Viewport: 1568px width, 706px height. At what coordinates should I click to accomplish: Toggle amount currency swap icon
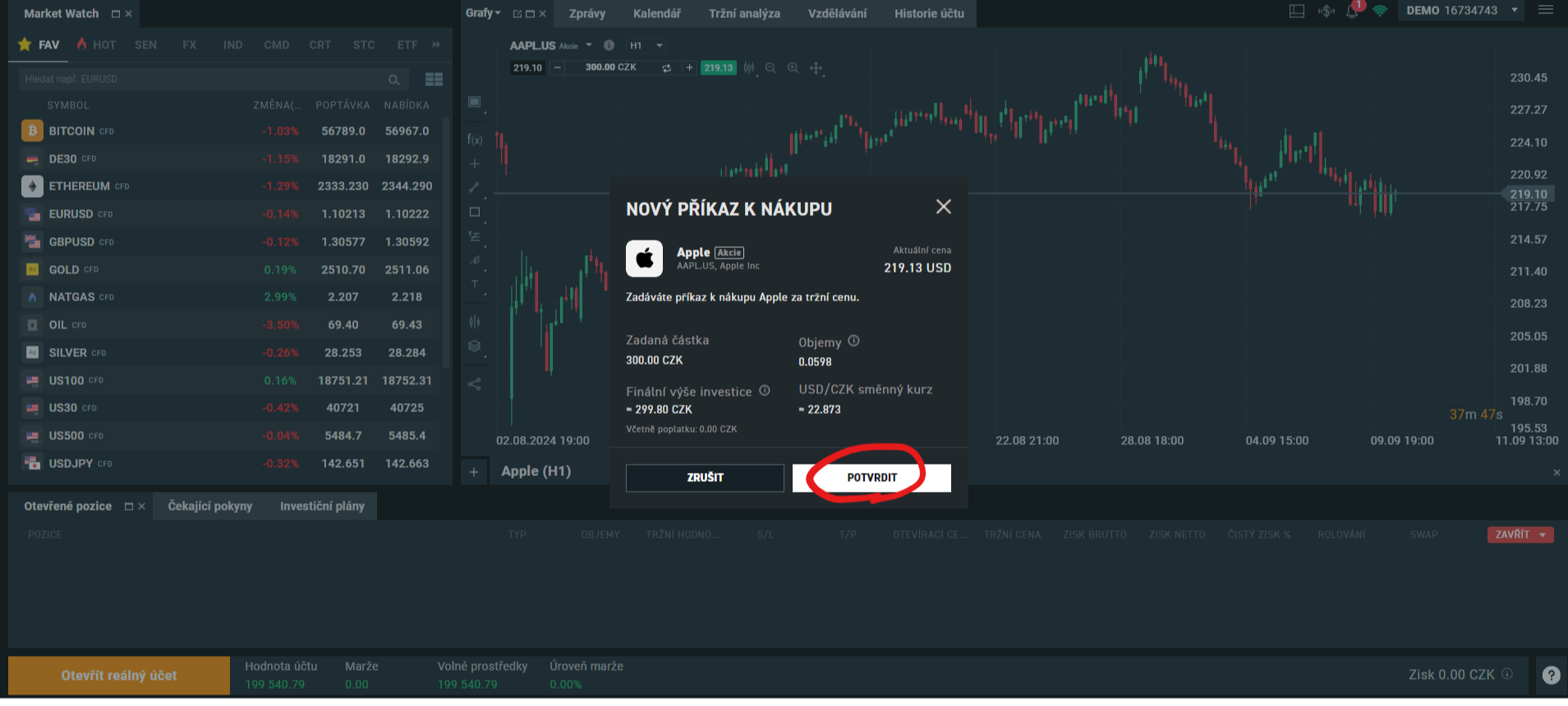(x=666, y=68)
